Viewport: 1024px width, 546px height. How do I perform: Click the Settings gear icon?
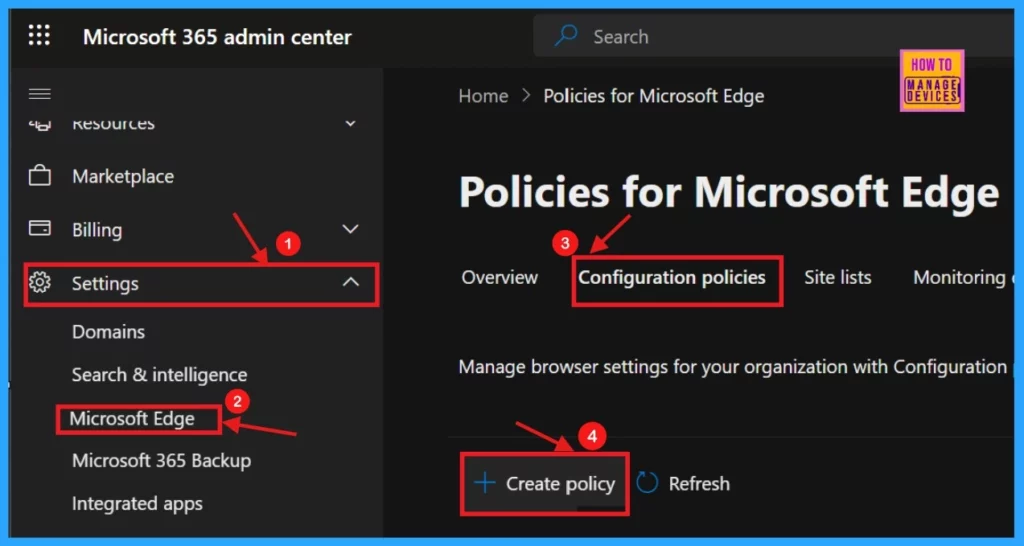40,283
